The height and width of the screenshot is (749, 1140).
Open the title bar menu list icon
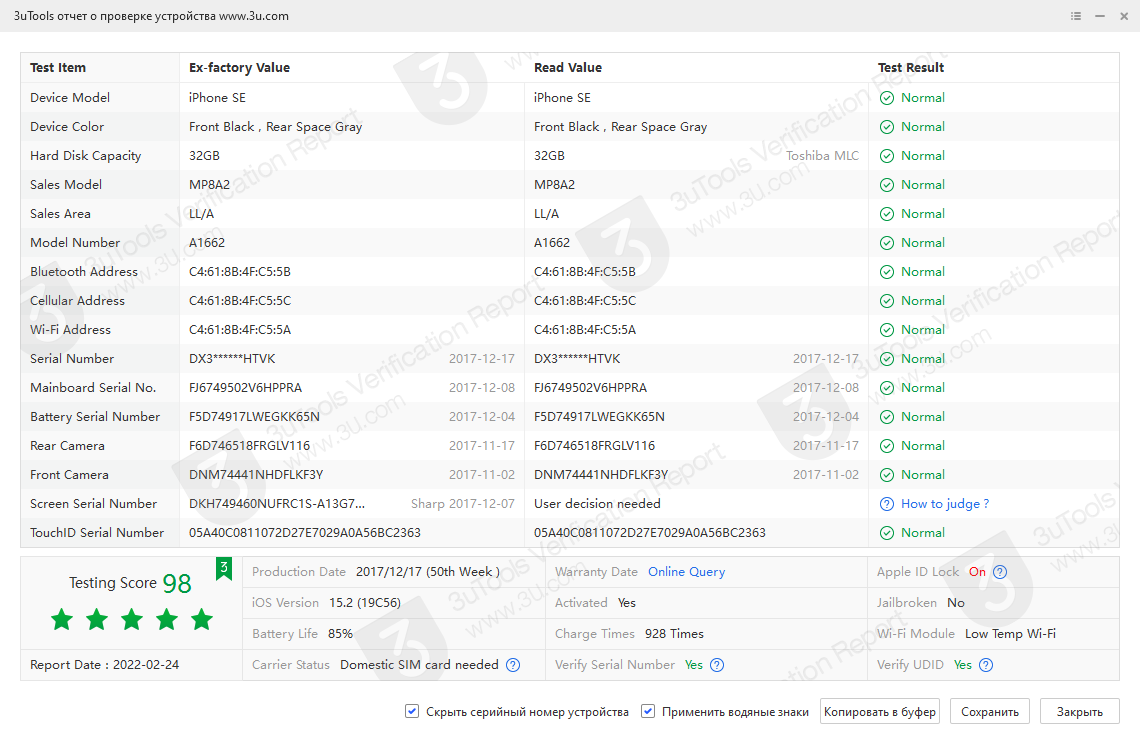pos(1076,16)
